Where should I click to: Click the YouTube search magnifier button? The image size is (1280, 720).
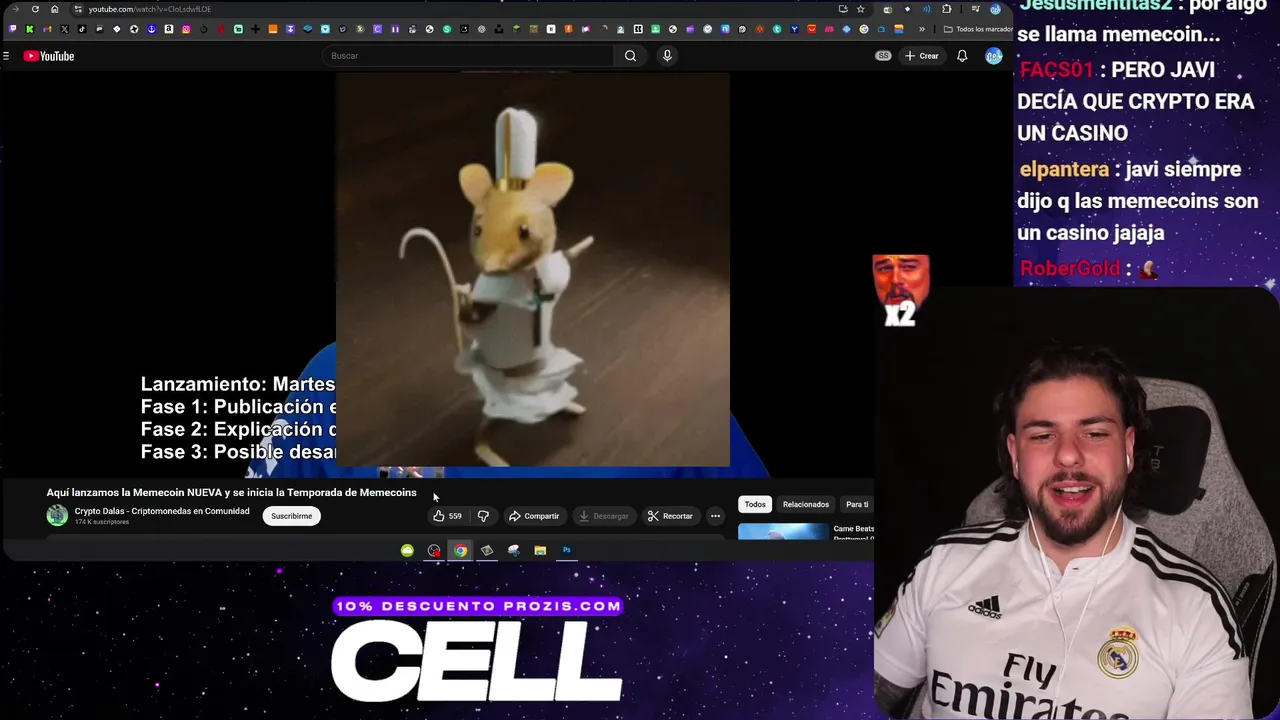tap(630, 56)
